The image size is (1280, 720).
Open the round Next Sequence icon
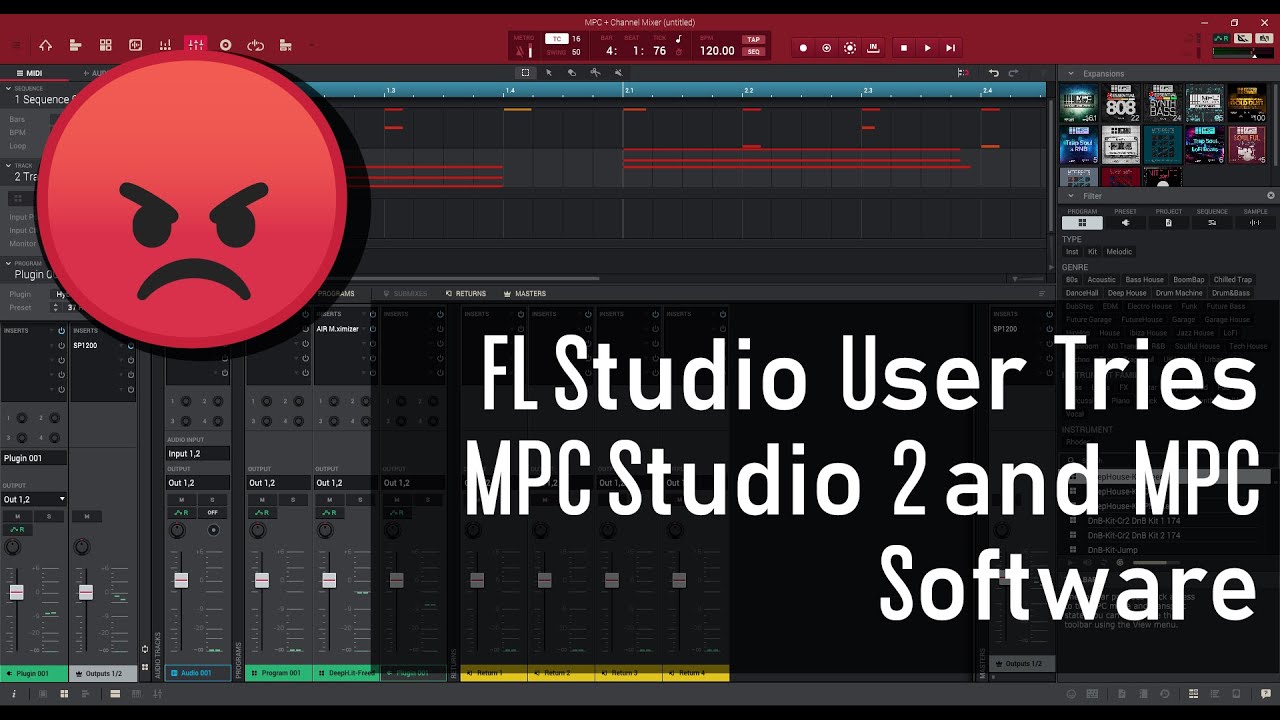[225, 46]
